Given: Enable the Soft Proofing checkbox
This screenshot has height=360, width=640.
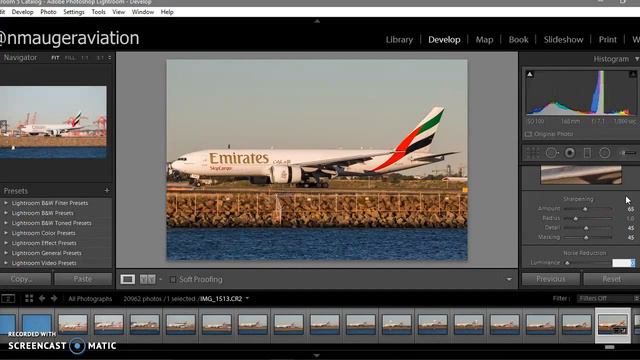Looking at the screenshot, I should [173, 280].
